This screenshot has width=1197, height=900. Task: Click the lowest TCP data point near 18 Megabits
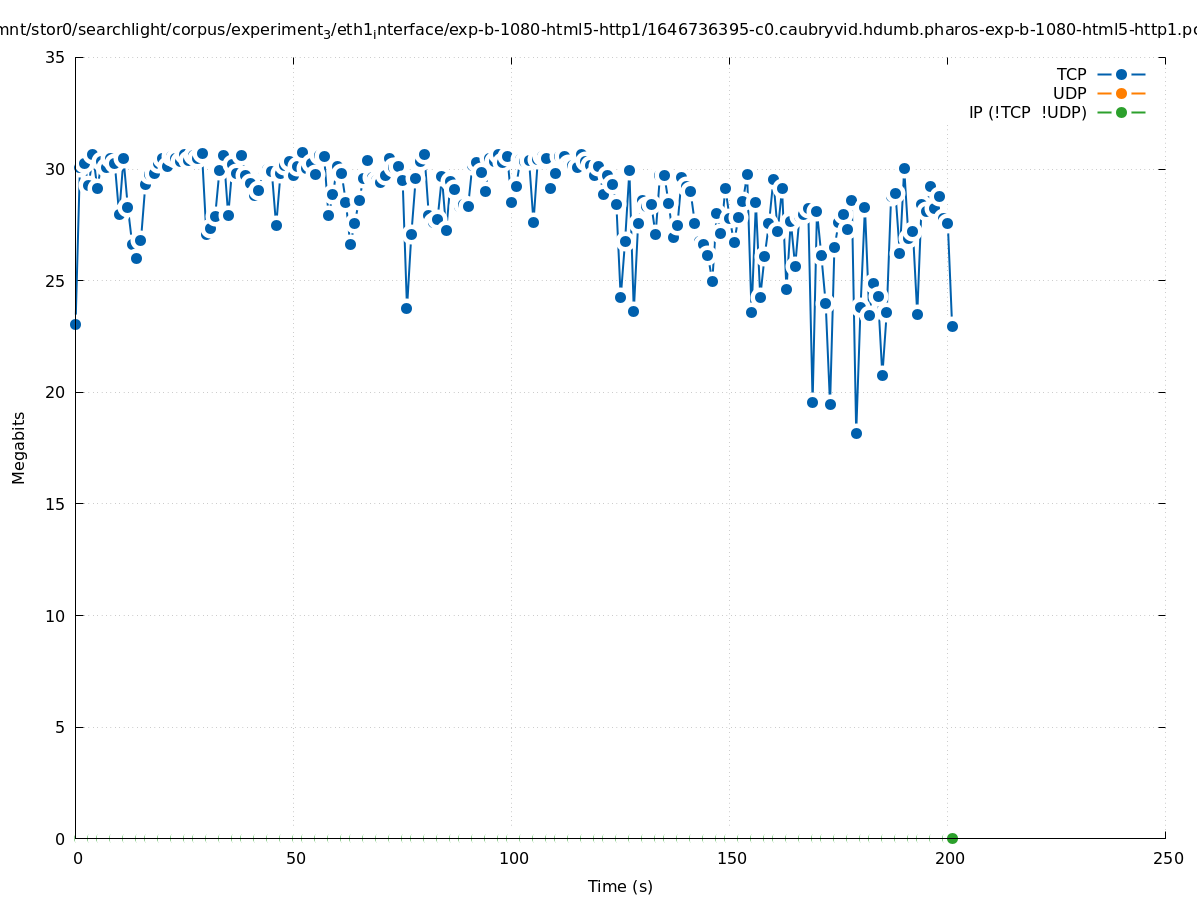(x=856, y=433)
